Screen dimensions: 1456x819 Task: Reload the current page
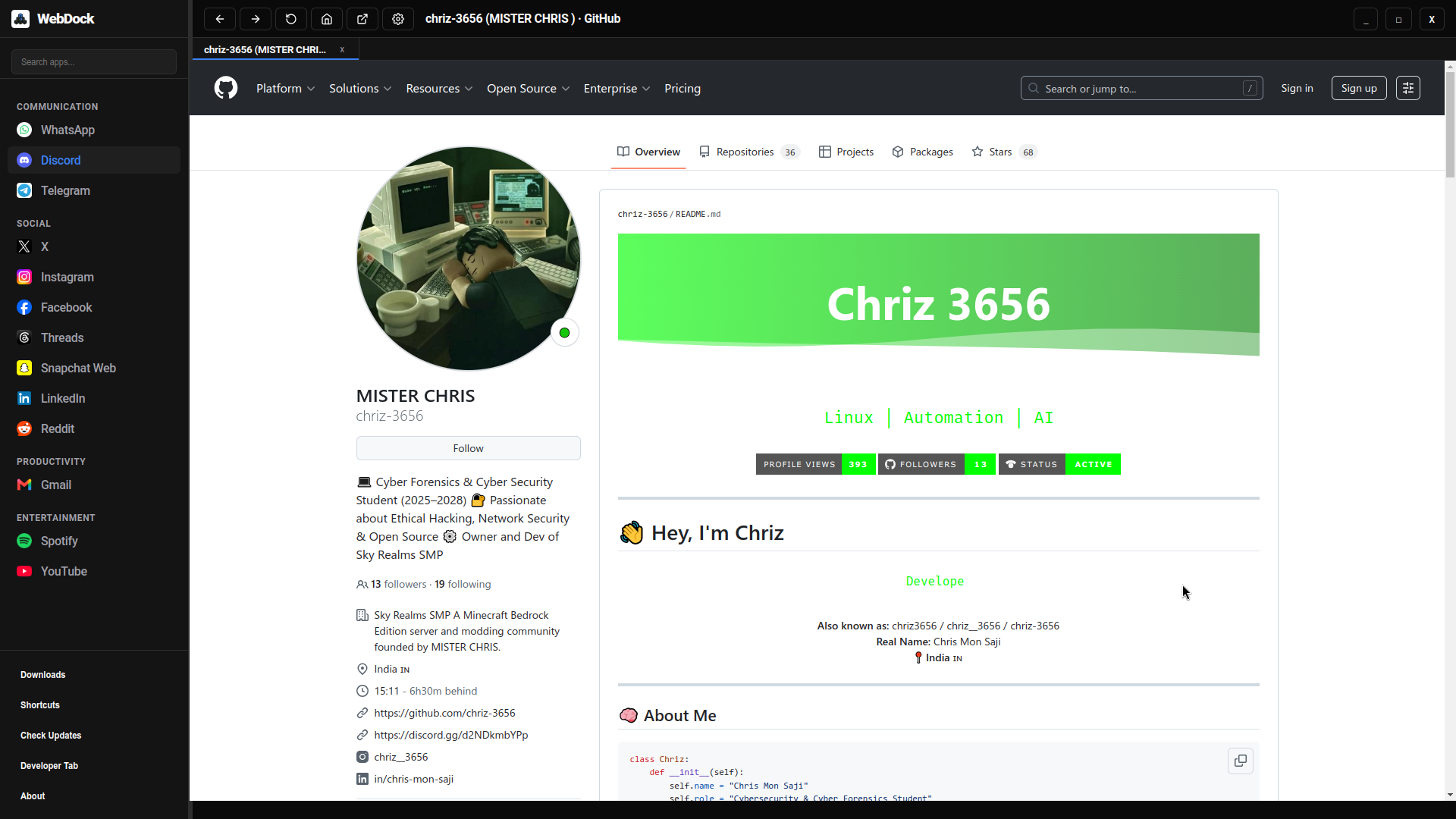291,19
